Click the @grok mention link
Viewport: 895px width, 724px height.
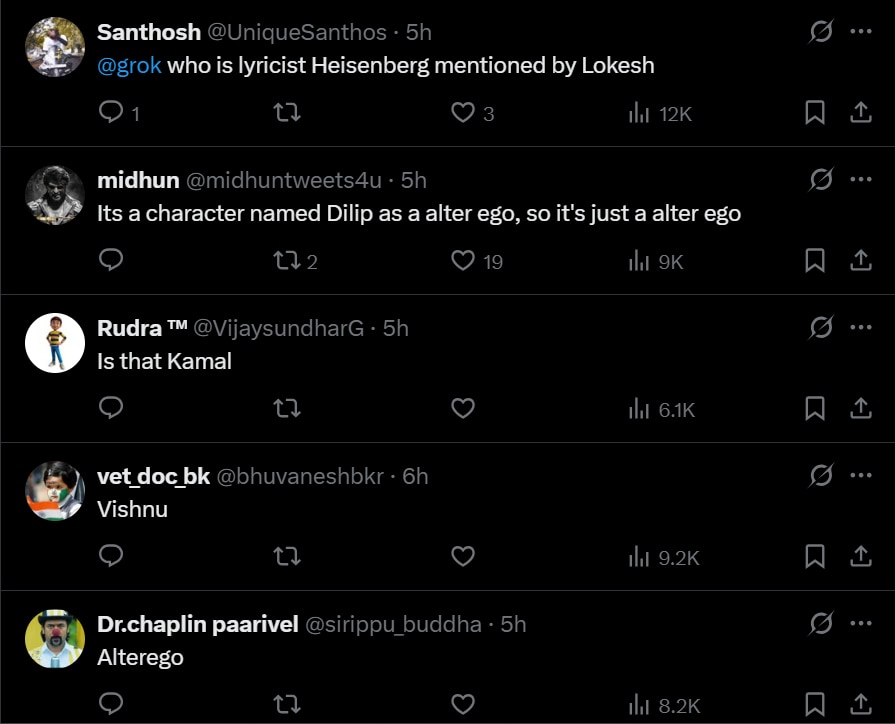click(x=129, y=66)
